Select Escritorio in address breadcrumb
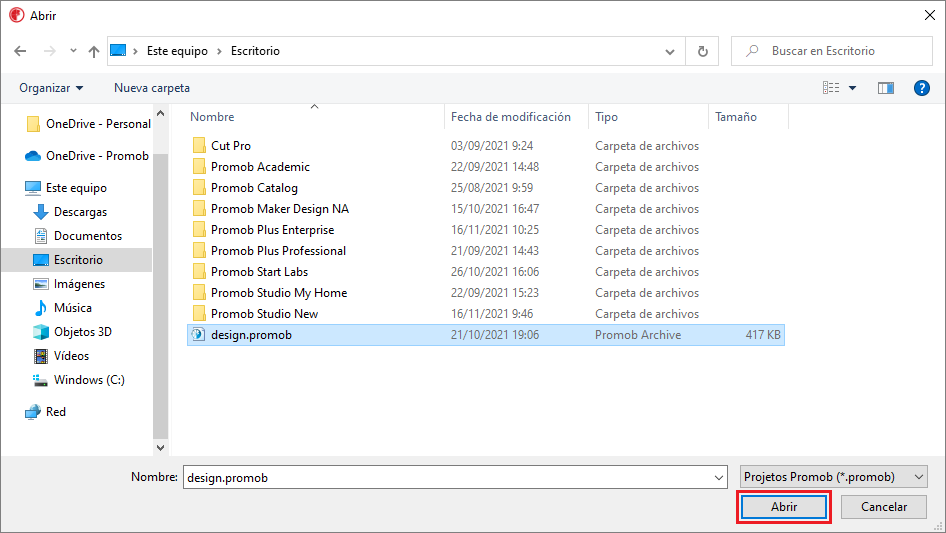The height and width of the screenshot is (533, 946). click(x=255, y=51)
